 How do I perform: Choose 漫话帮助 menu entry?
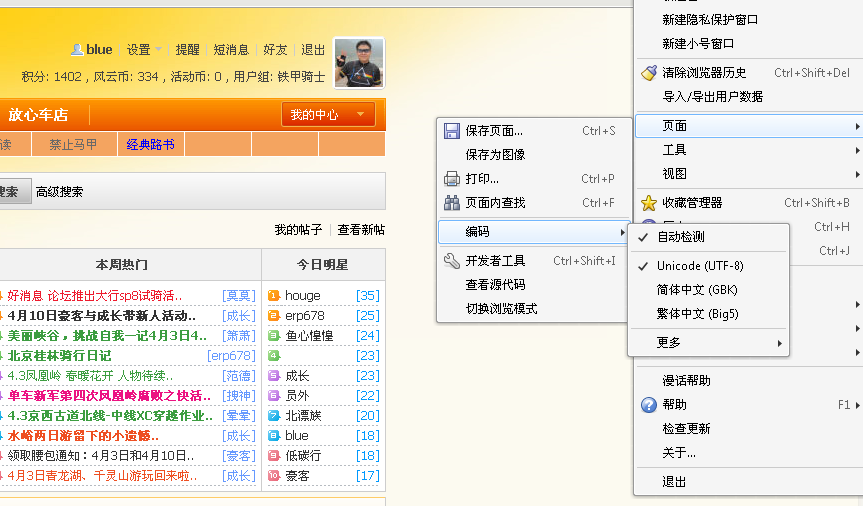(x=749, y=380)
